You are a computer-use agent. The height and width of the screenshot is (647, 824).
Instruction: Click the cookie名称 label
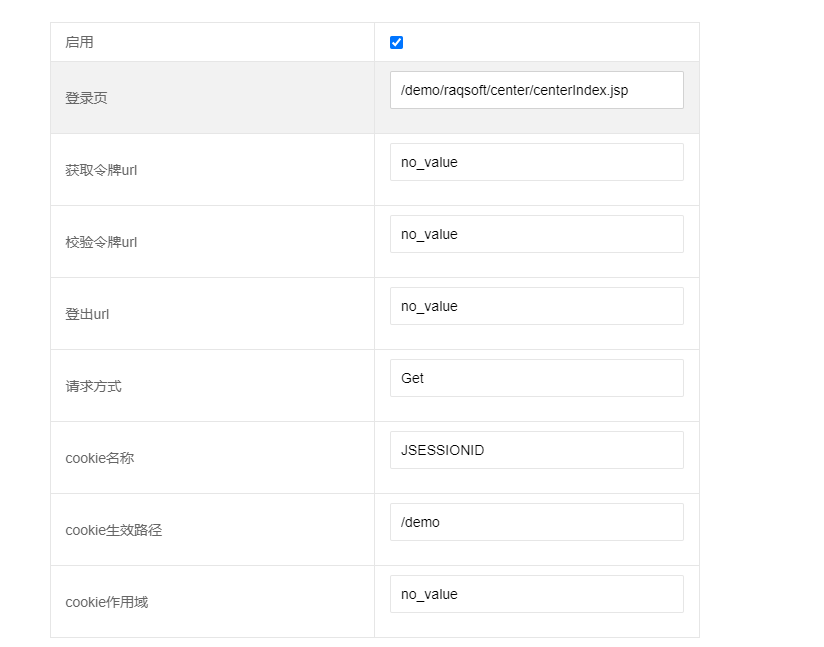click(x=99, y=458)
